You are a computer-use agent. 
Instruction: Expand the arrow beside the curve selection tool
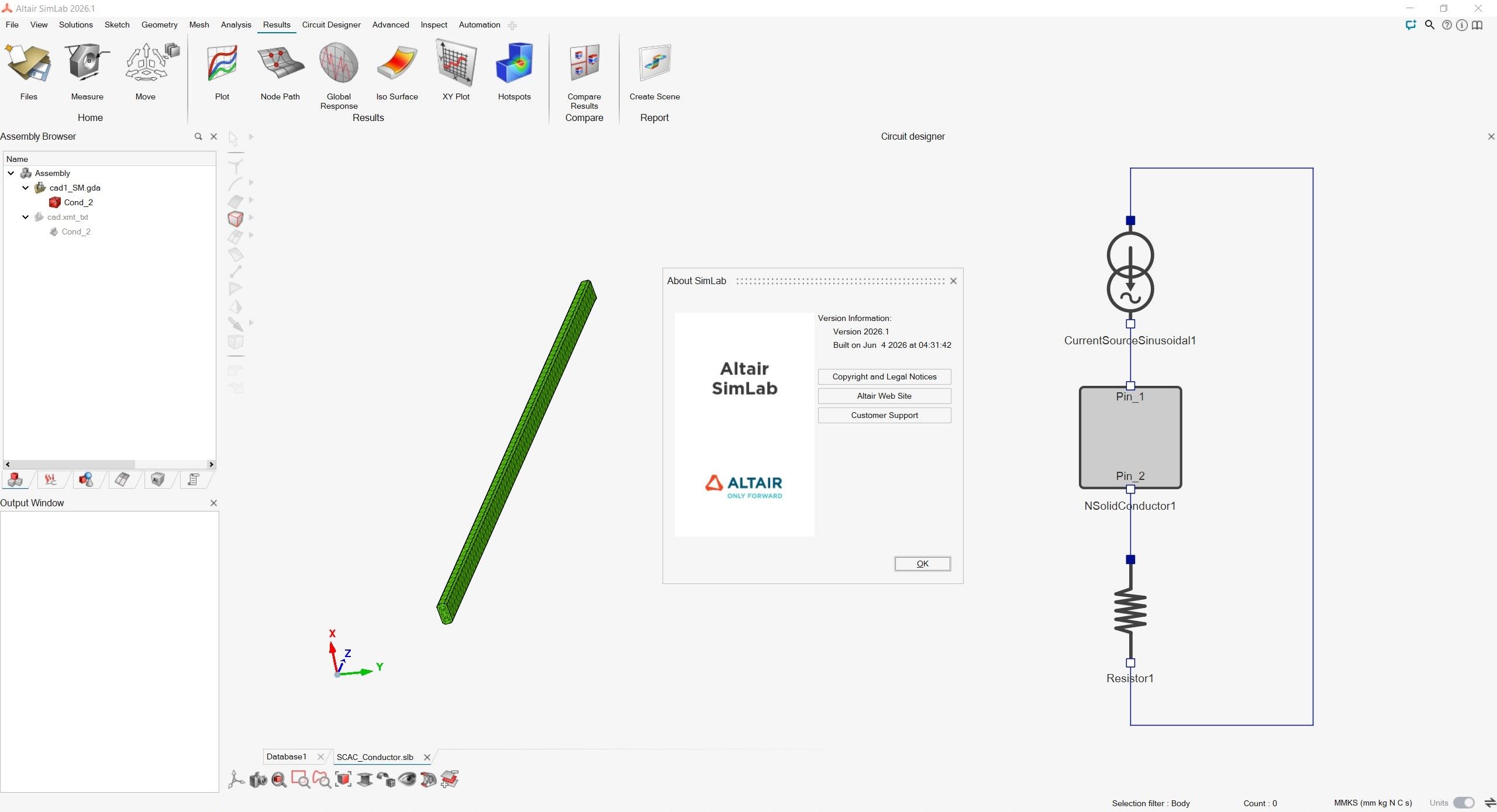pos(251,182)
